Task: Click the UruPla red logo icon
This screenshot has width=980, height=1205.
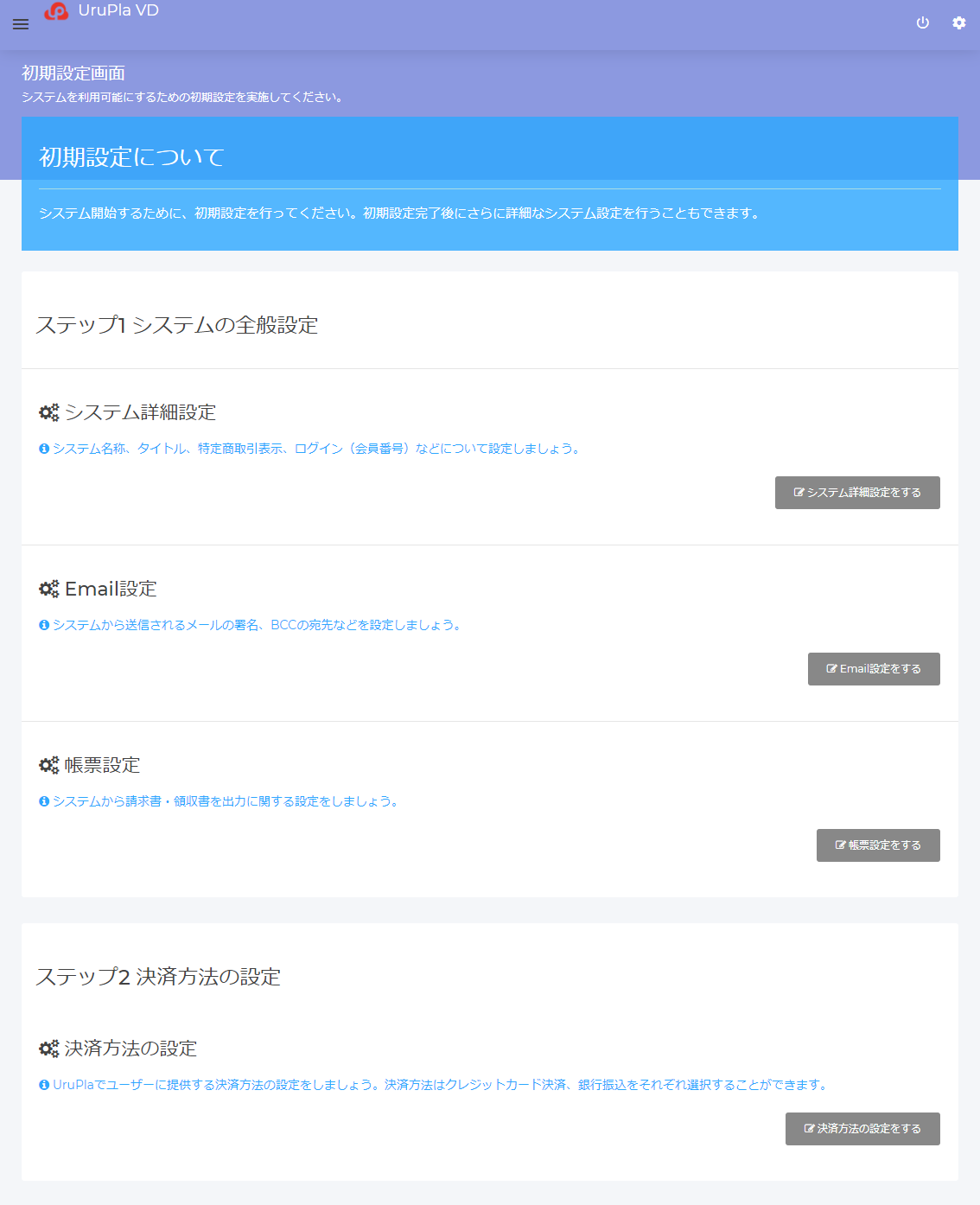Action: 57,11
